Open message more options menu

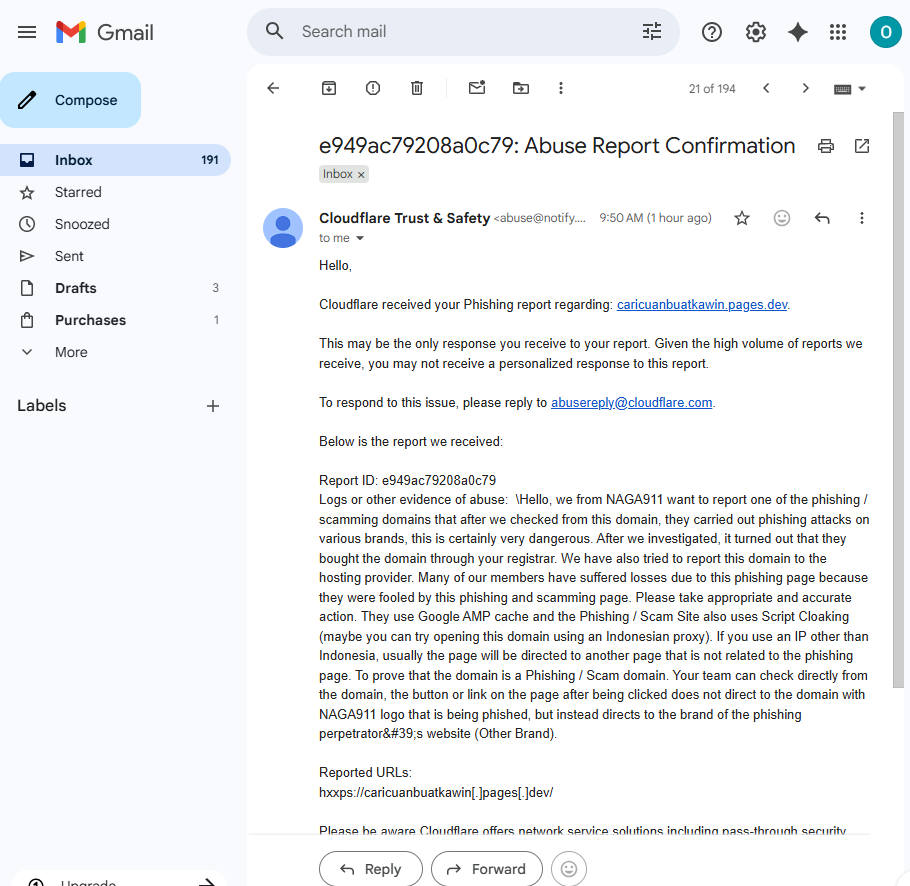point(862,218)
